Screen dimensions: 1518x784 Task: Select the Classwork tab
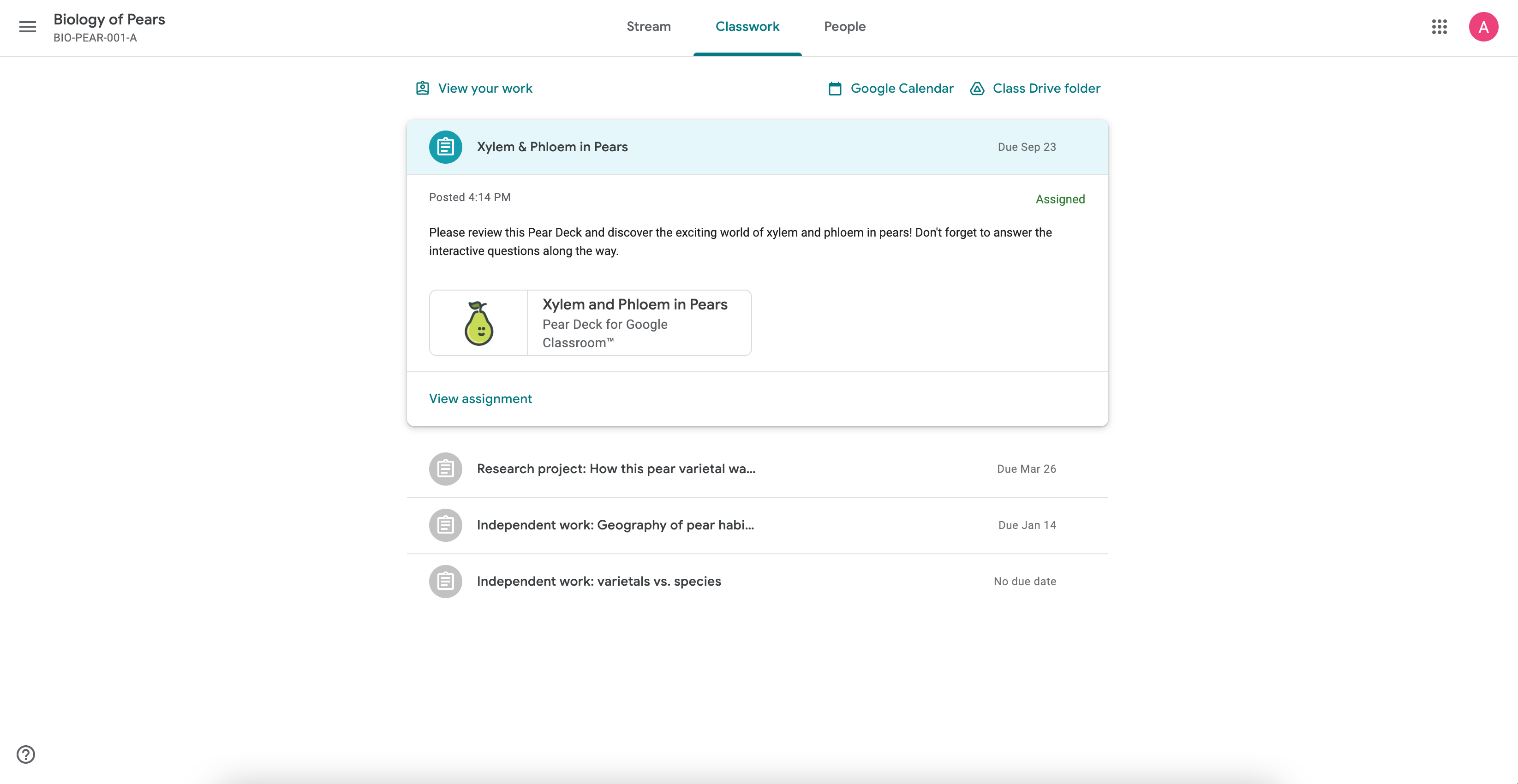point(747,26)
